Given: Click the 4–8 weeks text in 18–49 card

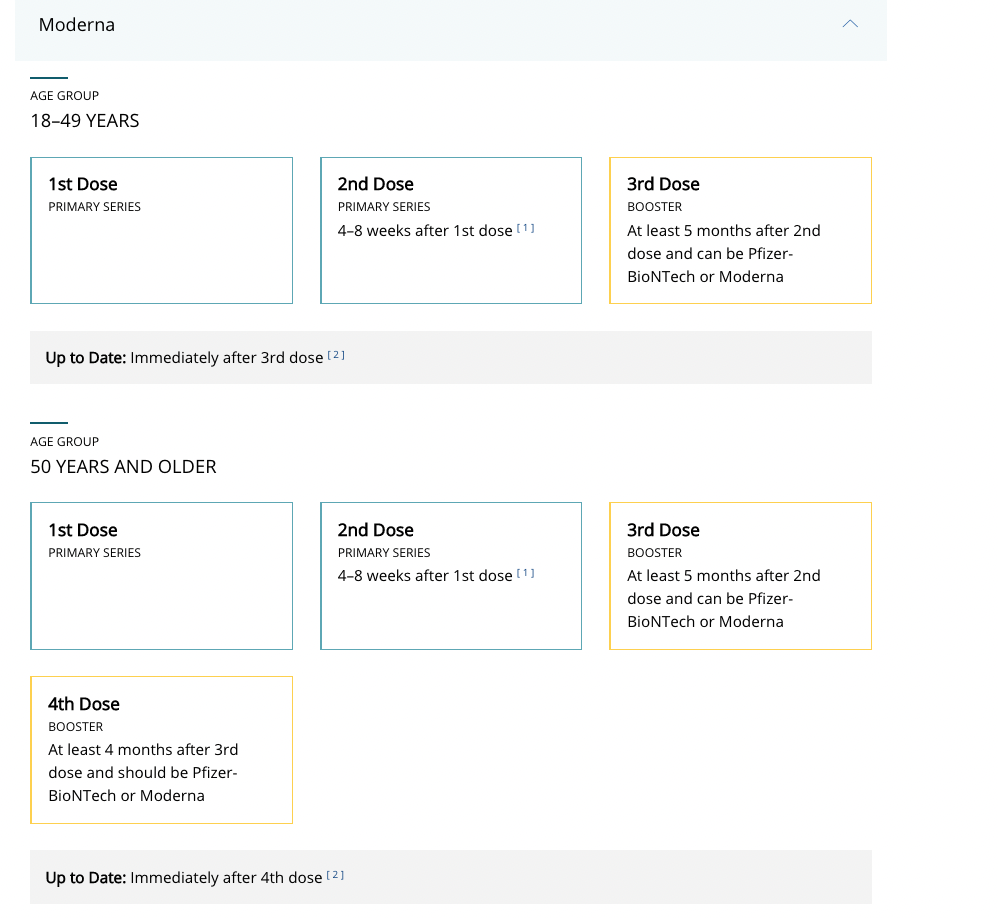Looking at the screenshot, I should click(425, 230).
